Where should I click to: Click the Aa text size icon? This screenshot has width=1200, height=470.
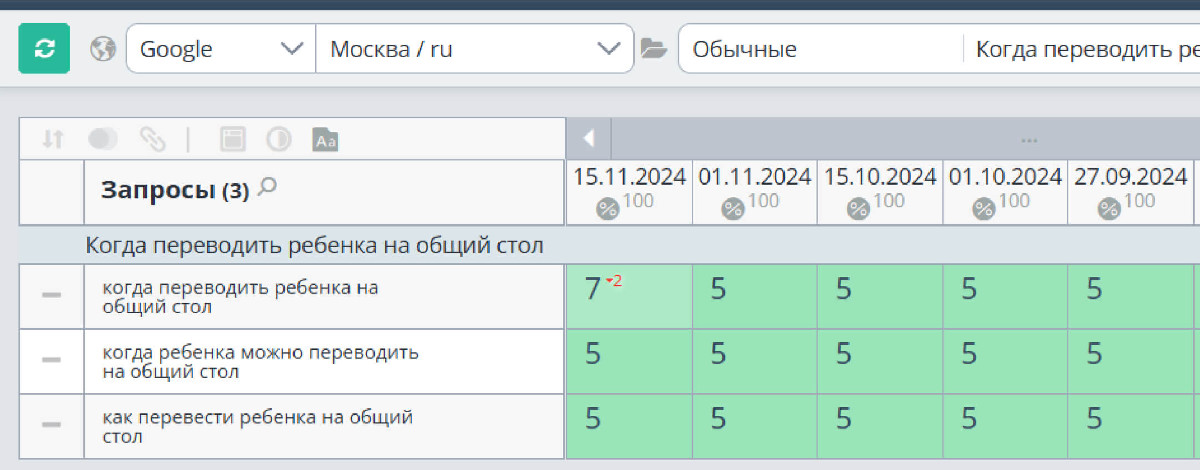[325, 139]
